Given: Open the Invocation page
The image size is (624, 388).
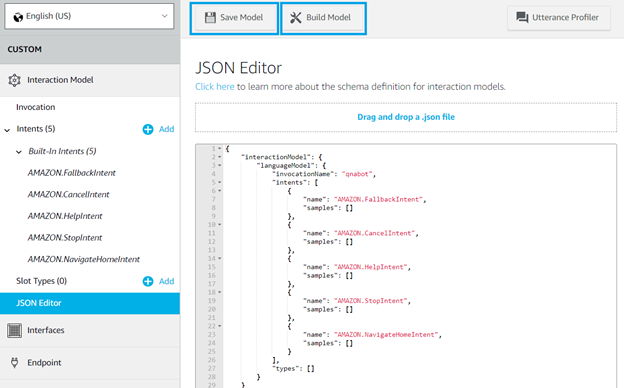Looking at the screenshot, I should tap(35, 107).
